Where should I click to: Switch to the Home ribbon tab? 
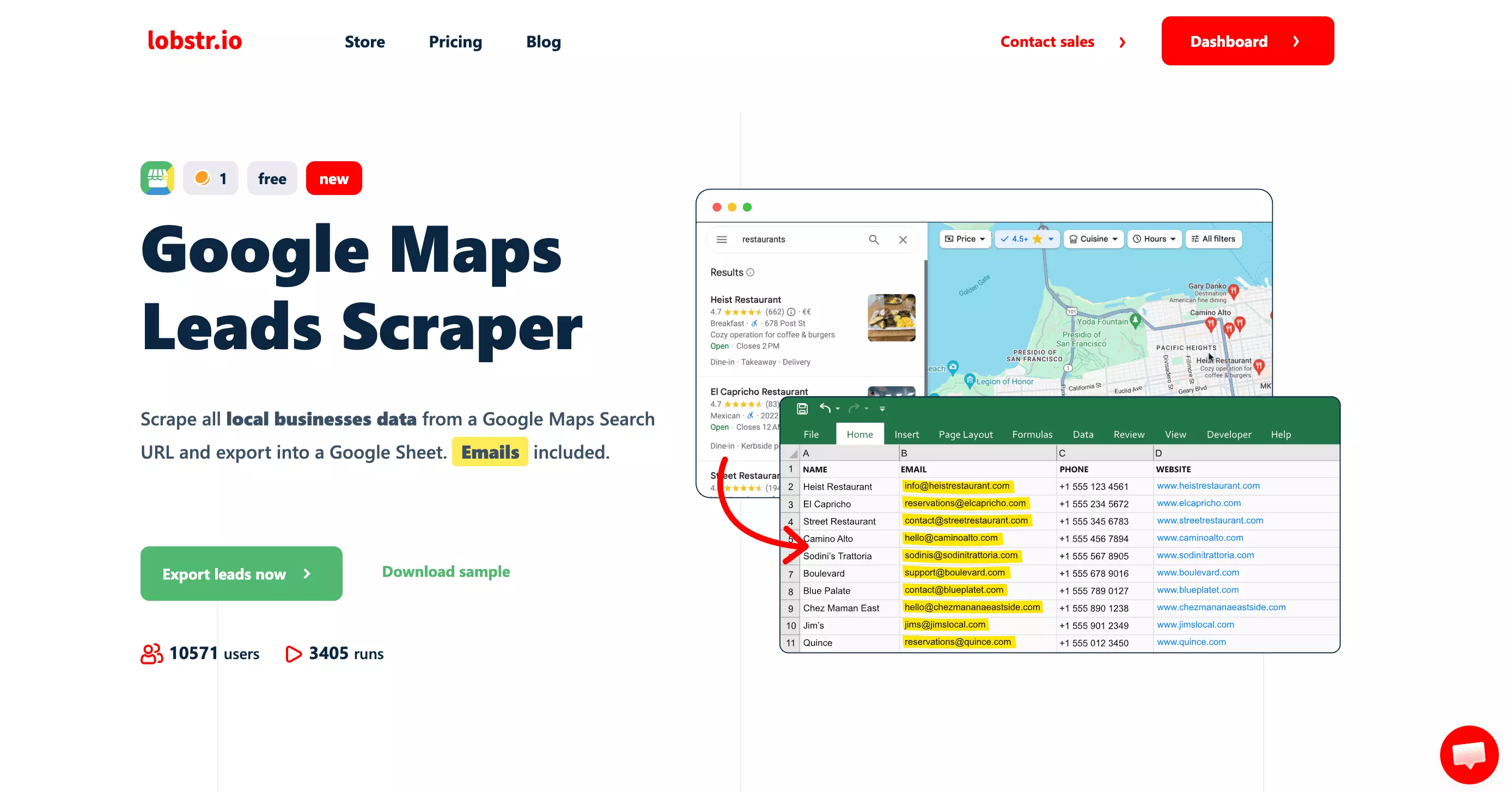(x=859, y=435)
